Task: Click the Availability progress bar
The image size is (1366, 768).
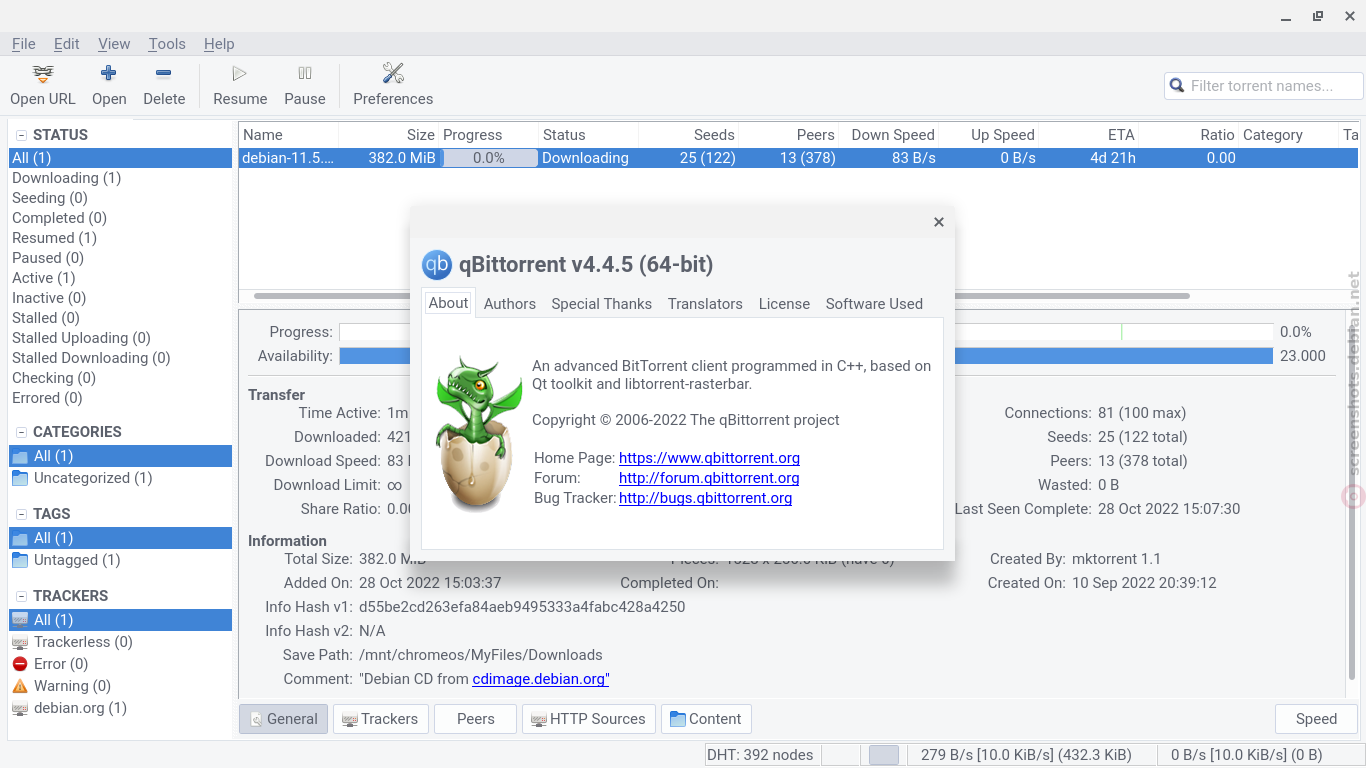Action: 806,356
